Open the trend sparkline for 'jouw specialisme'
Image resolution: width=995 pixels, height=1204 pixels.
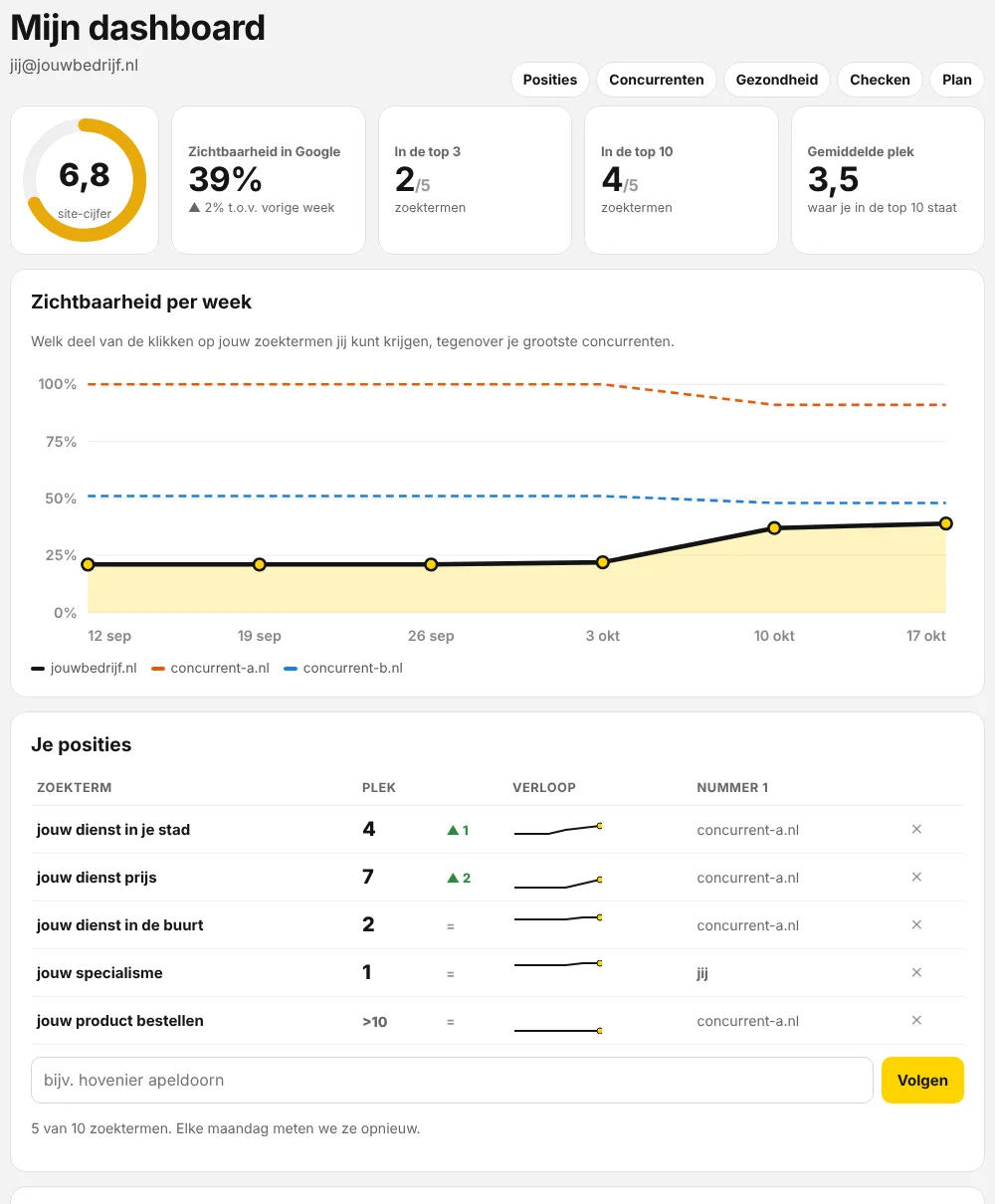pos(558,964)
